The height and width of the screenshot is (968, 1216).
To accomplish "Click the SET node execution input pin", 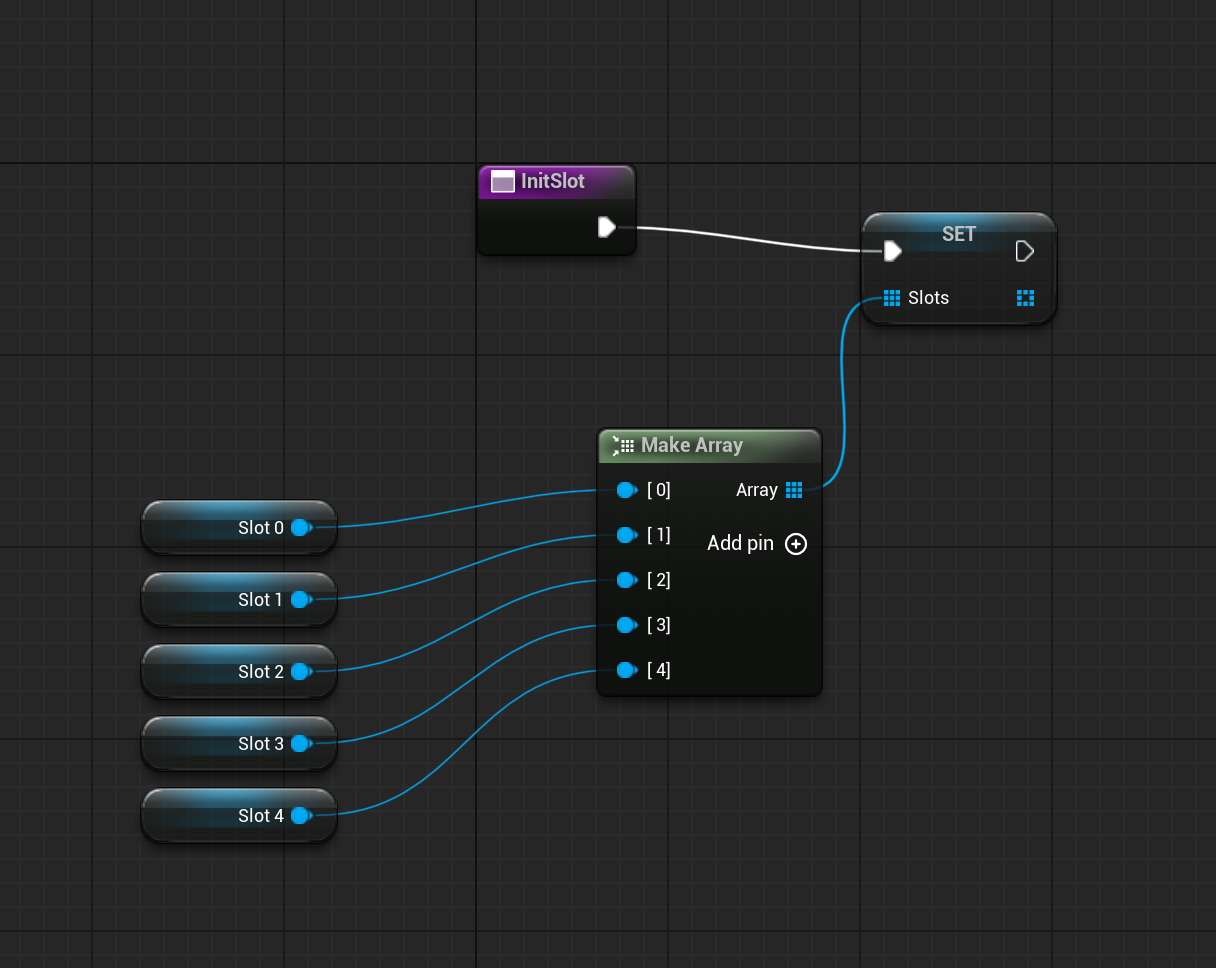I will click(x=892, y=251).
